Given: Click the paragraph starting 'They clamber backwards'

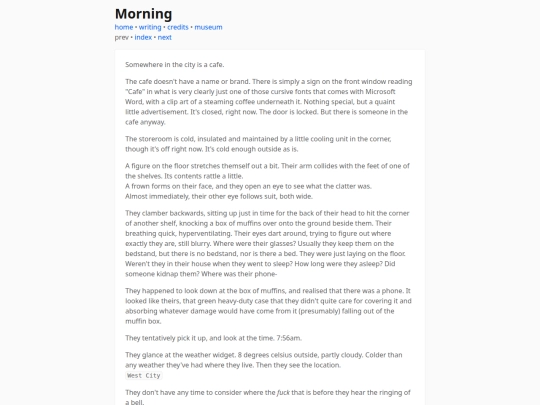Looking at the screenshot, I should [x=267, y=243].
